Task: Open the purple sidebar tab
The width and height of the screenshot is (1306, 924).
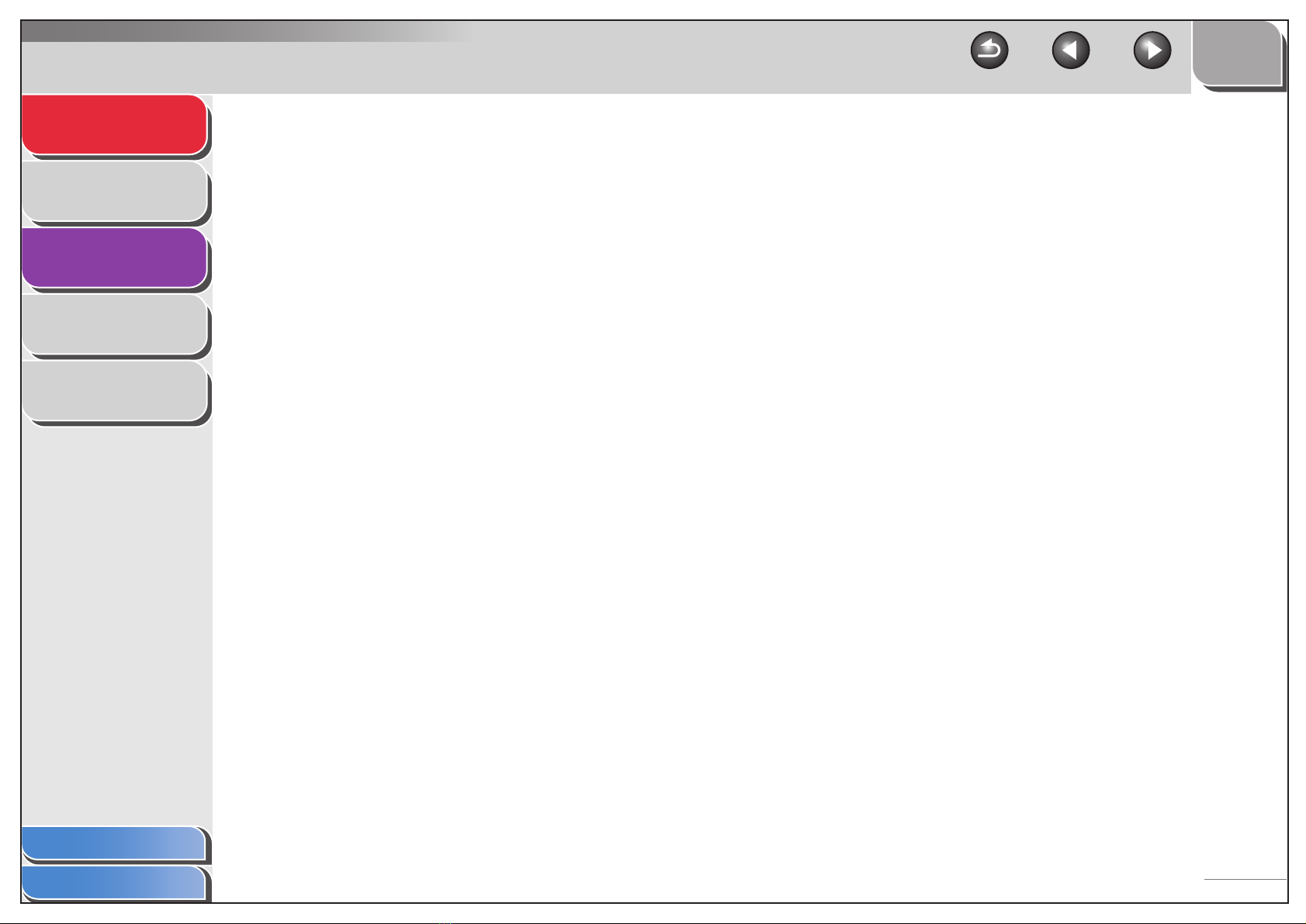Action: point(115,258)
